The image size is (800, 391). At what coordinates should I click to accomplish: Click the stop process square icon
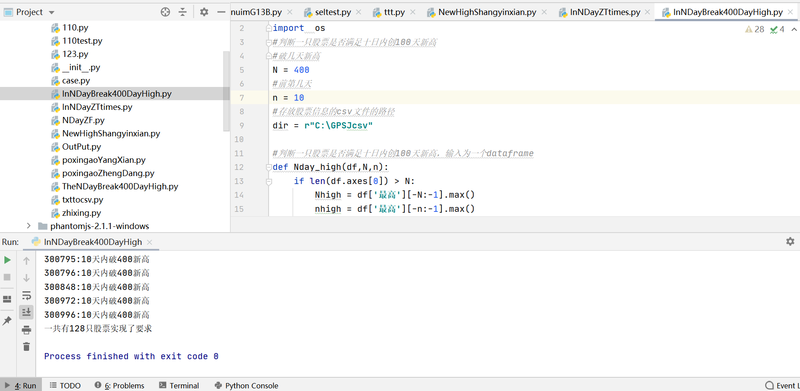[7, 277]
